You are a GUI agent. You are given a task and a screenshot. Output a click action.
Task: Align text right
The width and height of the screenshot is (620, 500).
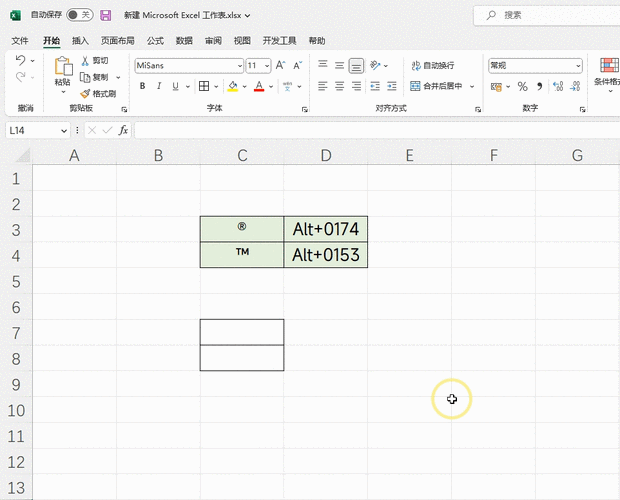point(356,86)
